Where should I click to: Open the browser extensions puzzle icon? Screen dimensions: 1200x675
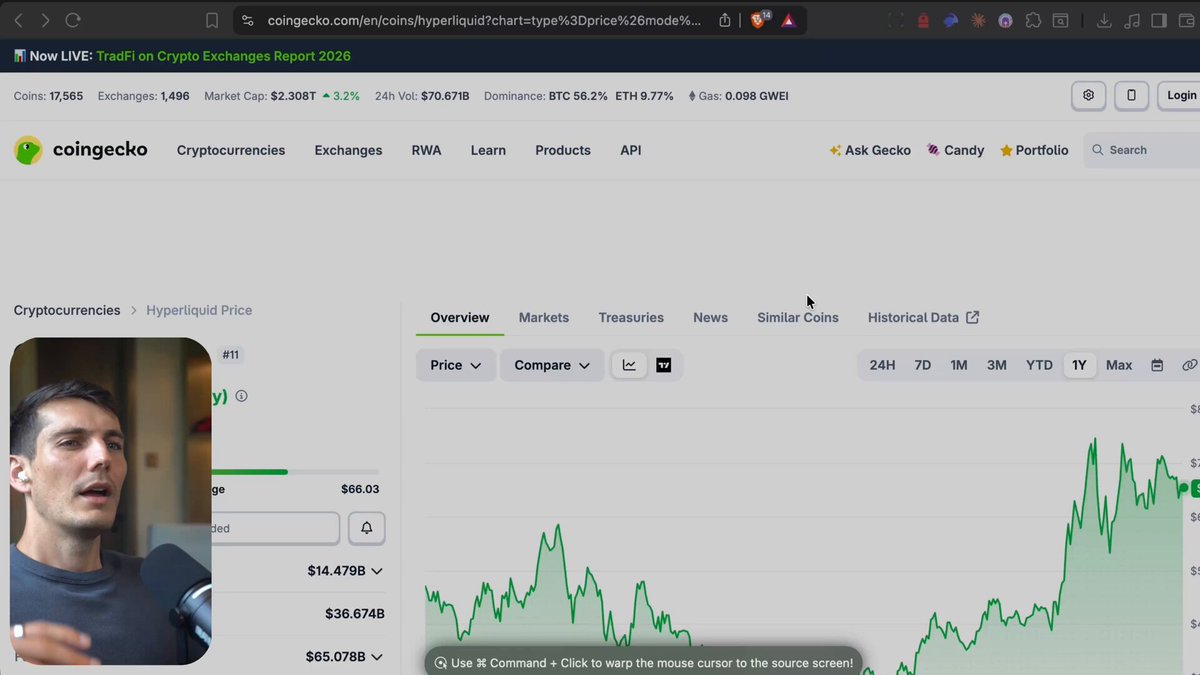pos(1033,20)
